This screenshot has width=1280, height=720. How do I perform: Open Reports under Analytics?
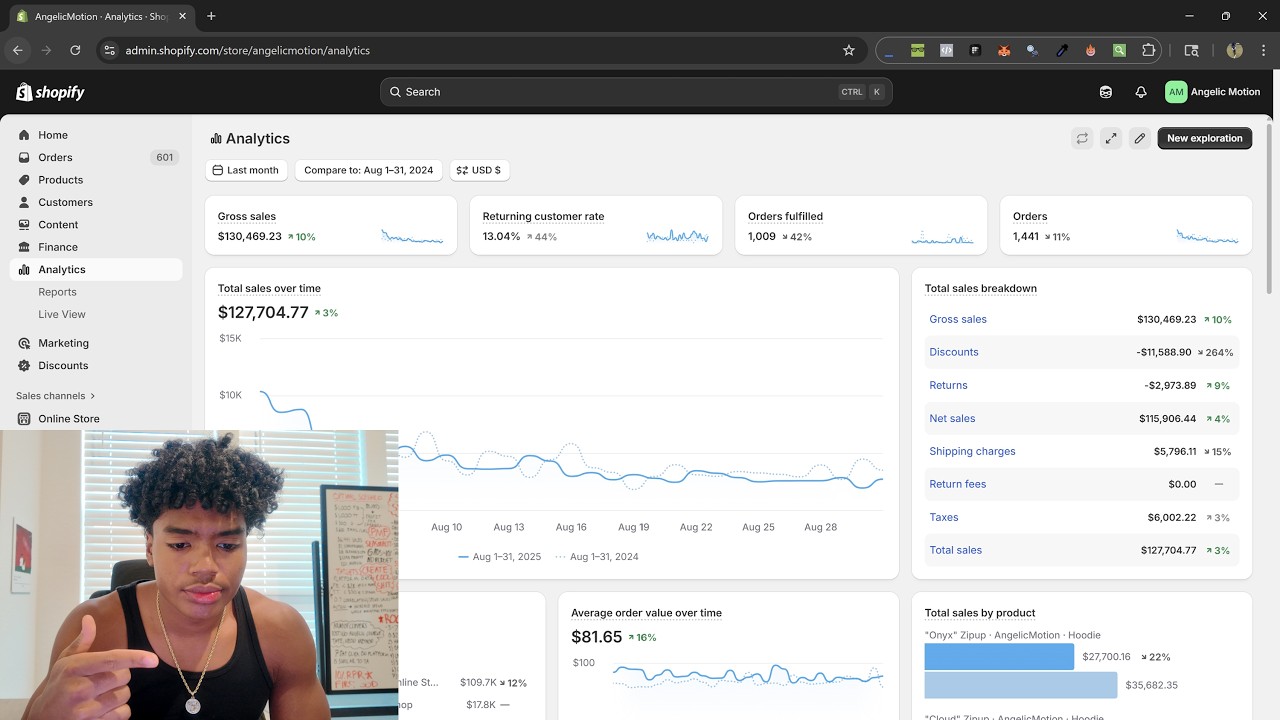[x=57, y=292]
